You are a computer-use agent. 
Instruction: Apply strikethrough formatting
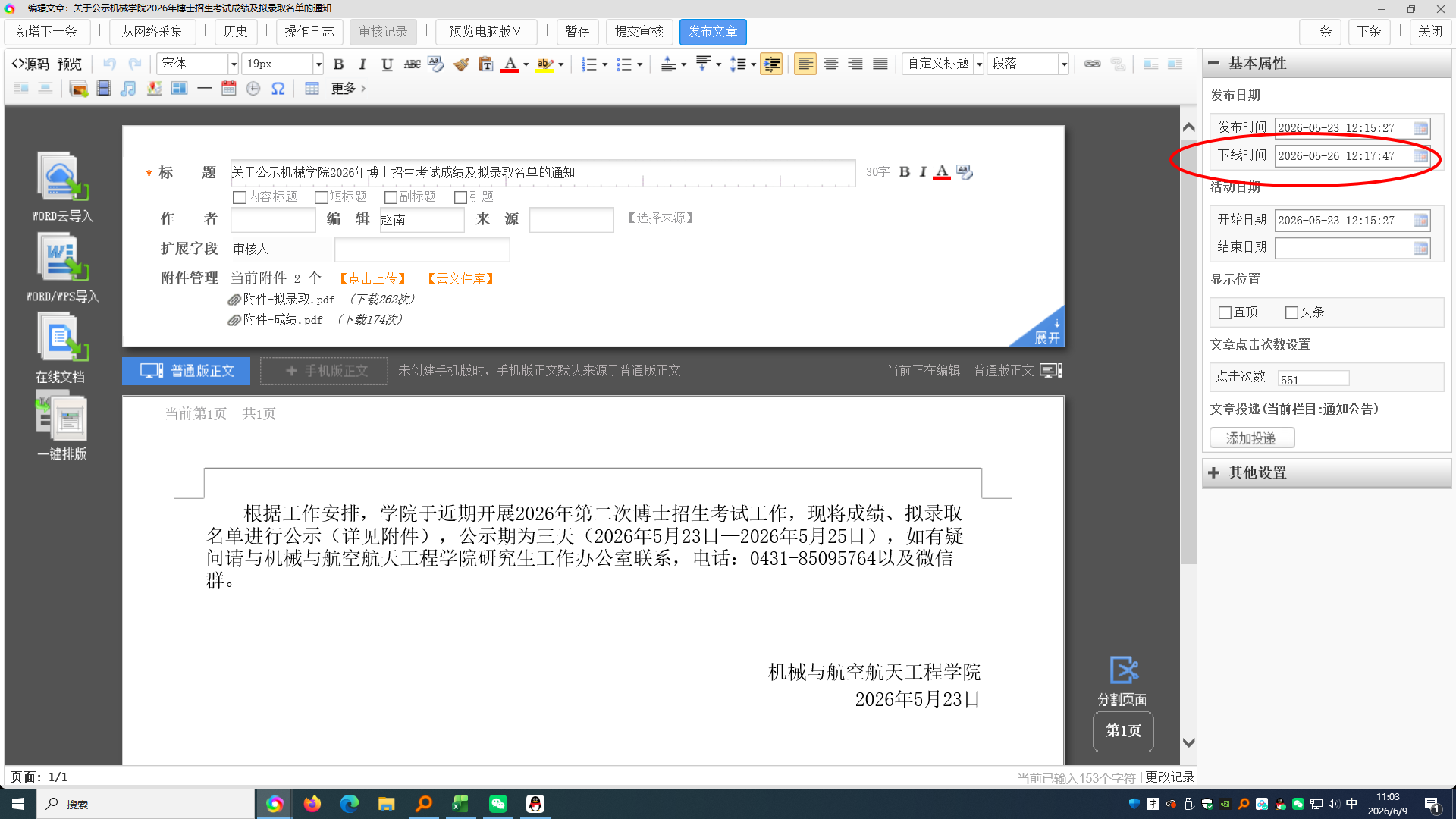412,64
